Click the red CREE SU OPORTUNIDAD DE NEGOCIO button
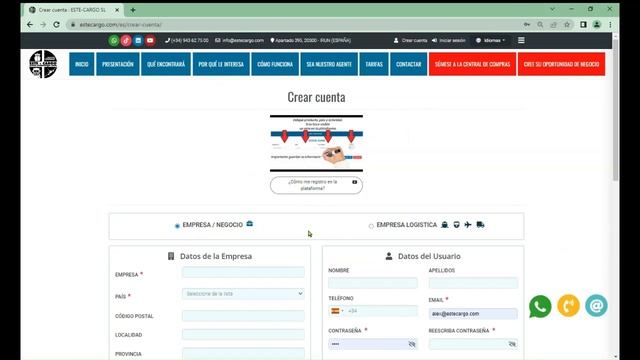 (561, 64)
